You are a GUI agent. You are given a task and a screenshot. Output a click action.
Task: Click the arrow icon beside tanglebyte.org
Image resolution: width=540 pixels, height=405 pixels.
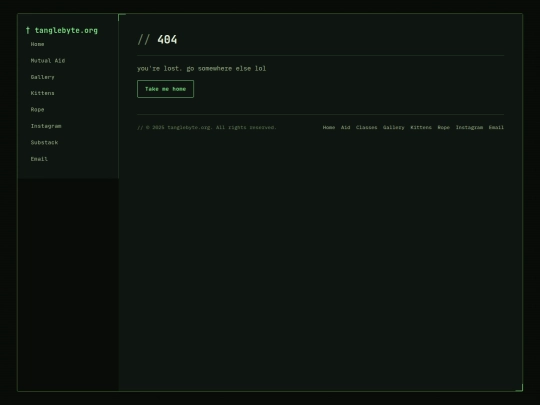(x=28, y=30)
